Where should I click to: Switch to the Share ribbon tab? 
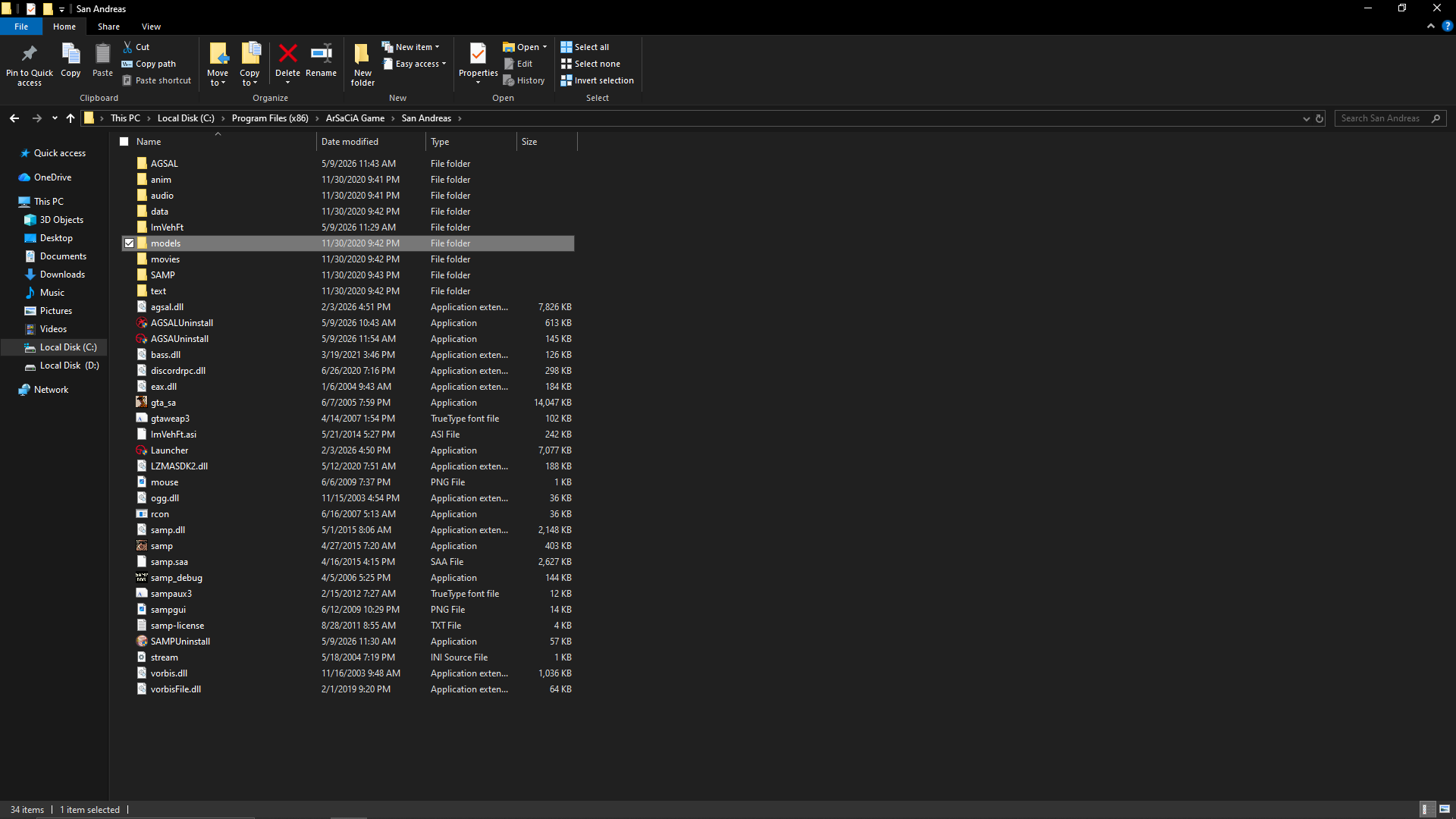pos(108,27)
